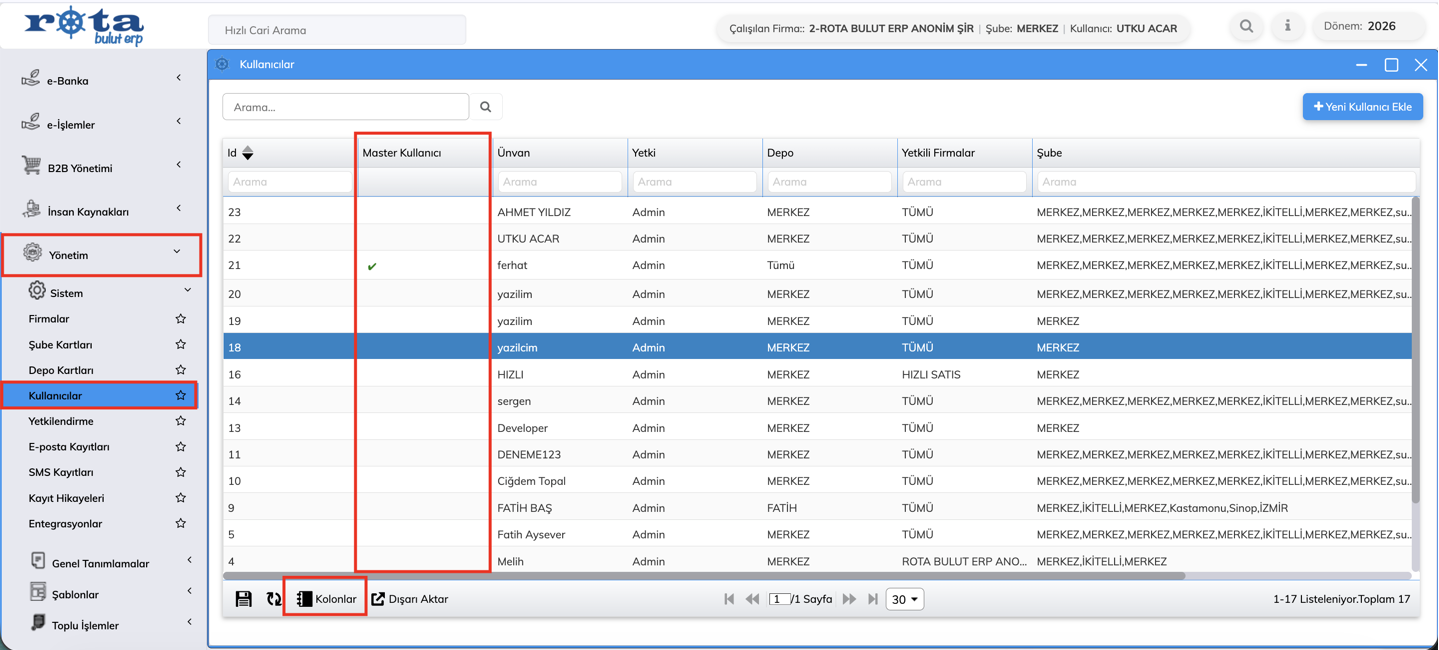Click the global search magnifier icon

pos(1246,27)
